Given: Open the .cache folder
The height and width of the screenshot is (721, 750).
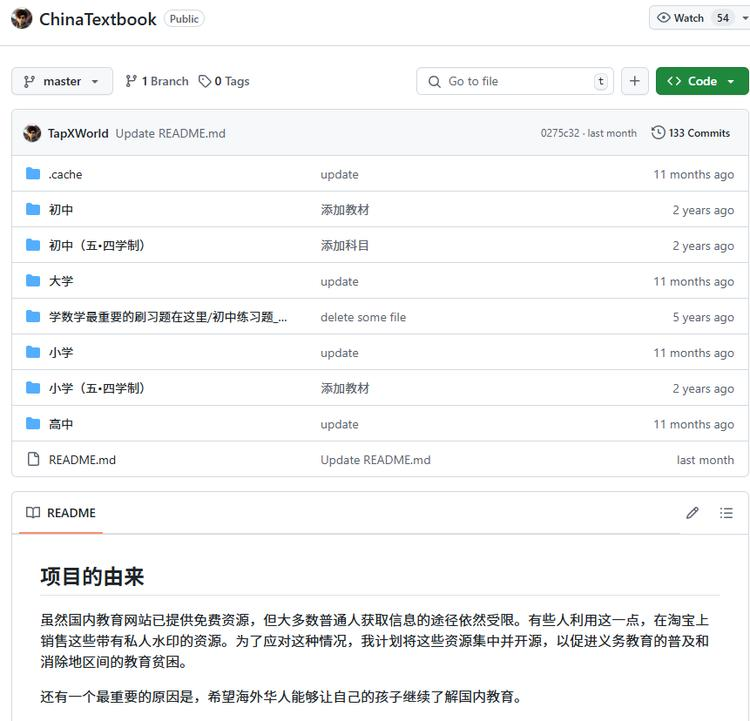Looking at the screenshot, I should tap(65, 175).
